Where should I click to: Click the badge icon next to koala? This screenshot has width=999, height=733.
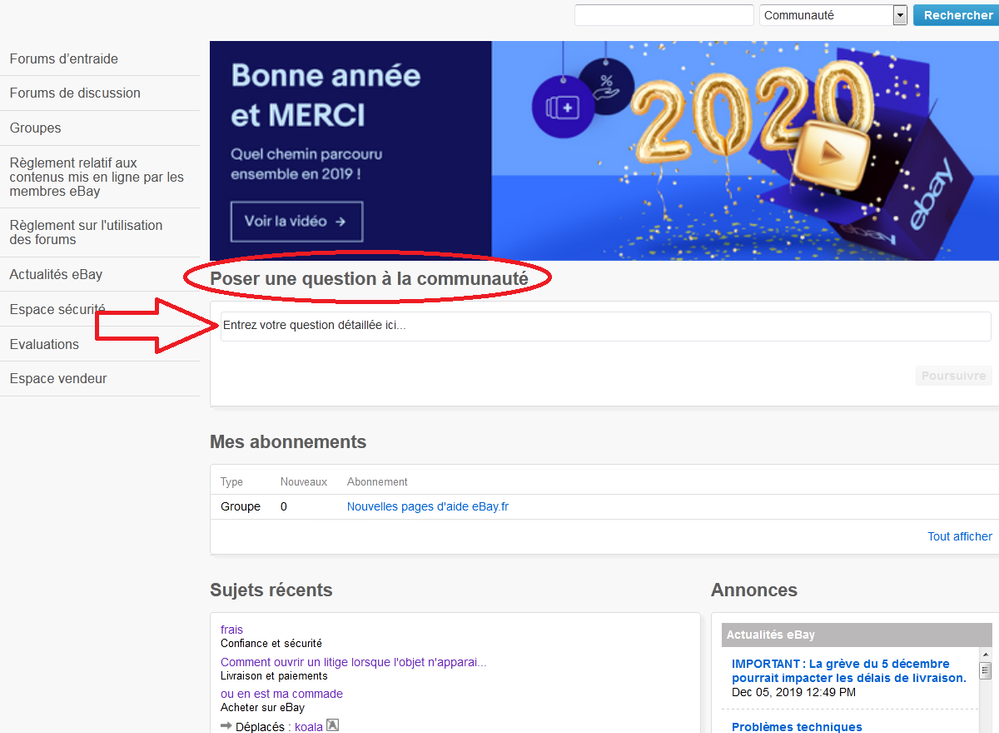tap(333, 725)
